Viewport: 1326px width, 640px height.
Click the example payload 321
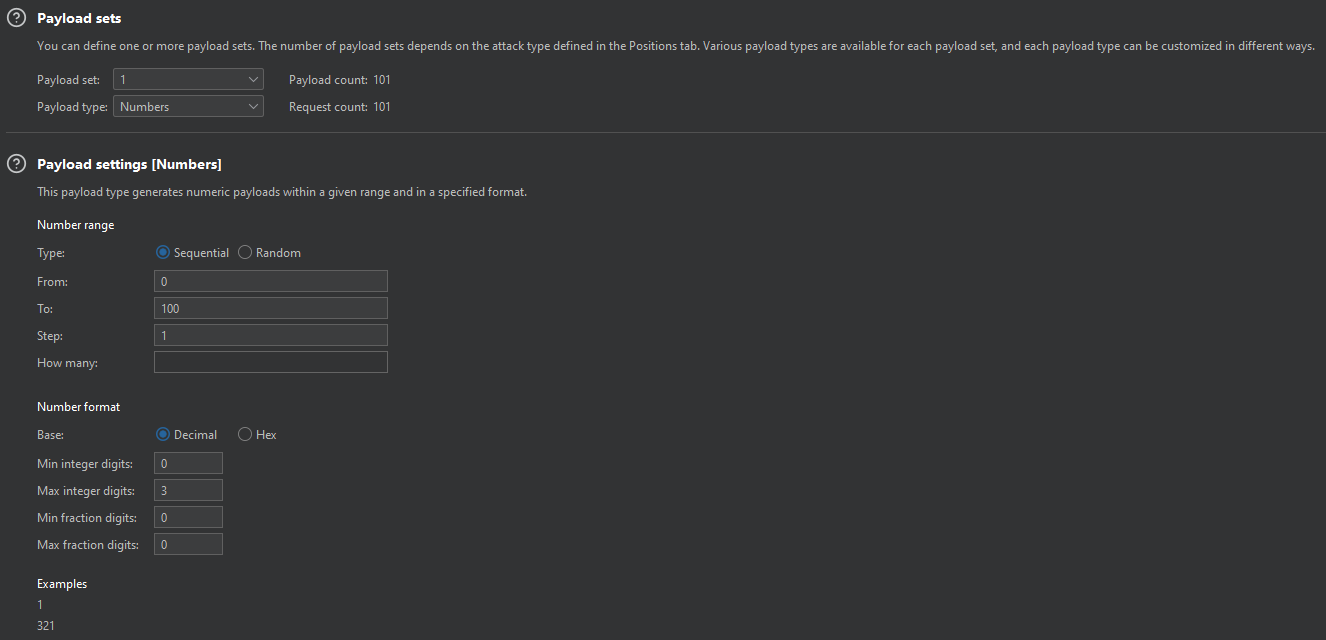click(46, 626)
